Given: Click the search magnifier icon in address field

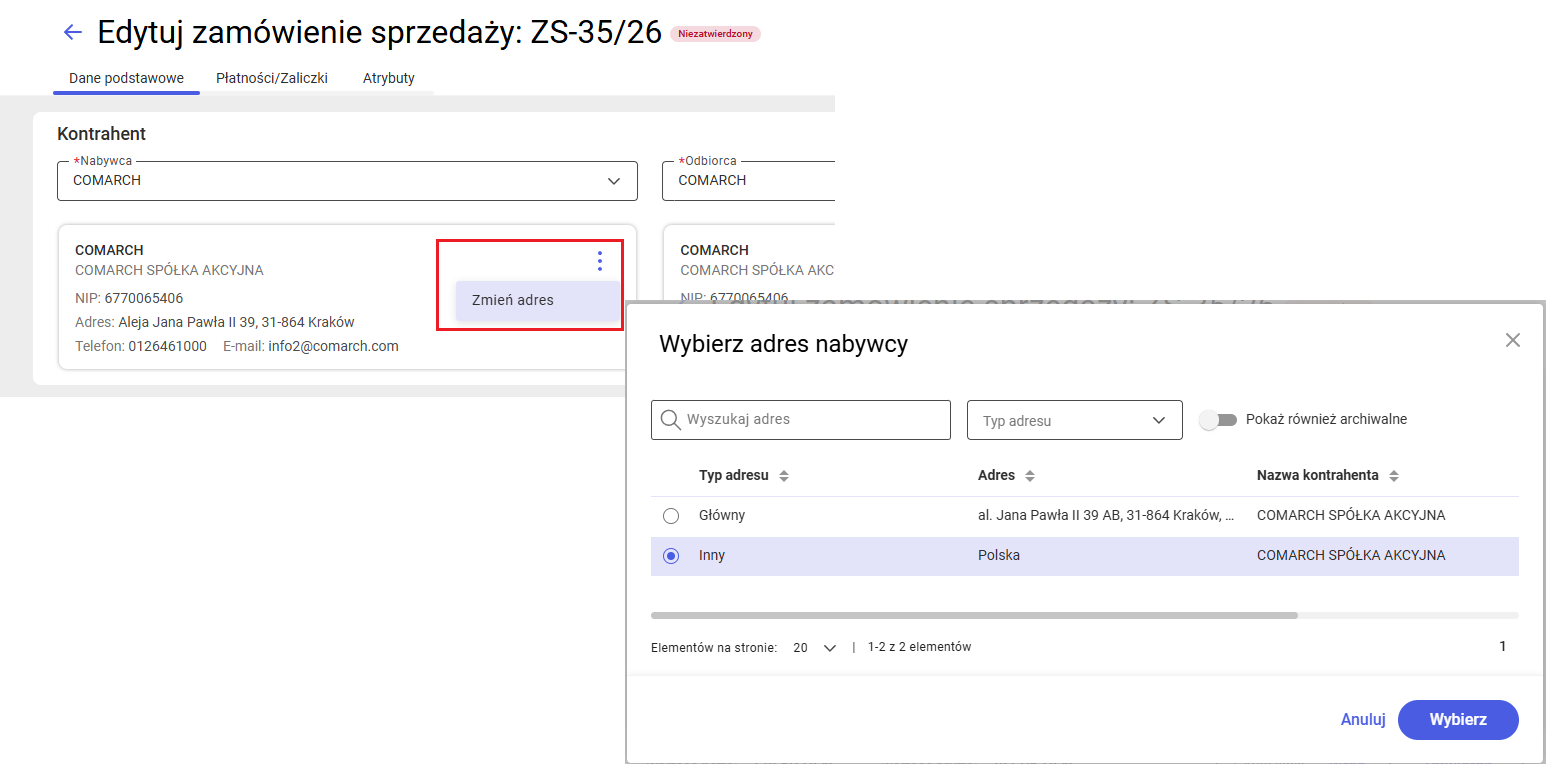Looking at the screenshot, I should pyautogui.click(x=671, y=420).
